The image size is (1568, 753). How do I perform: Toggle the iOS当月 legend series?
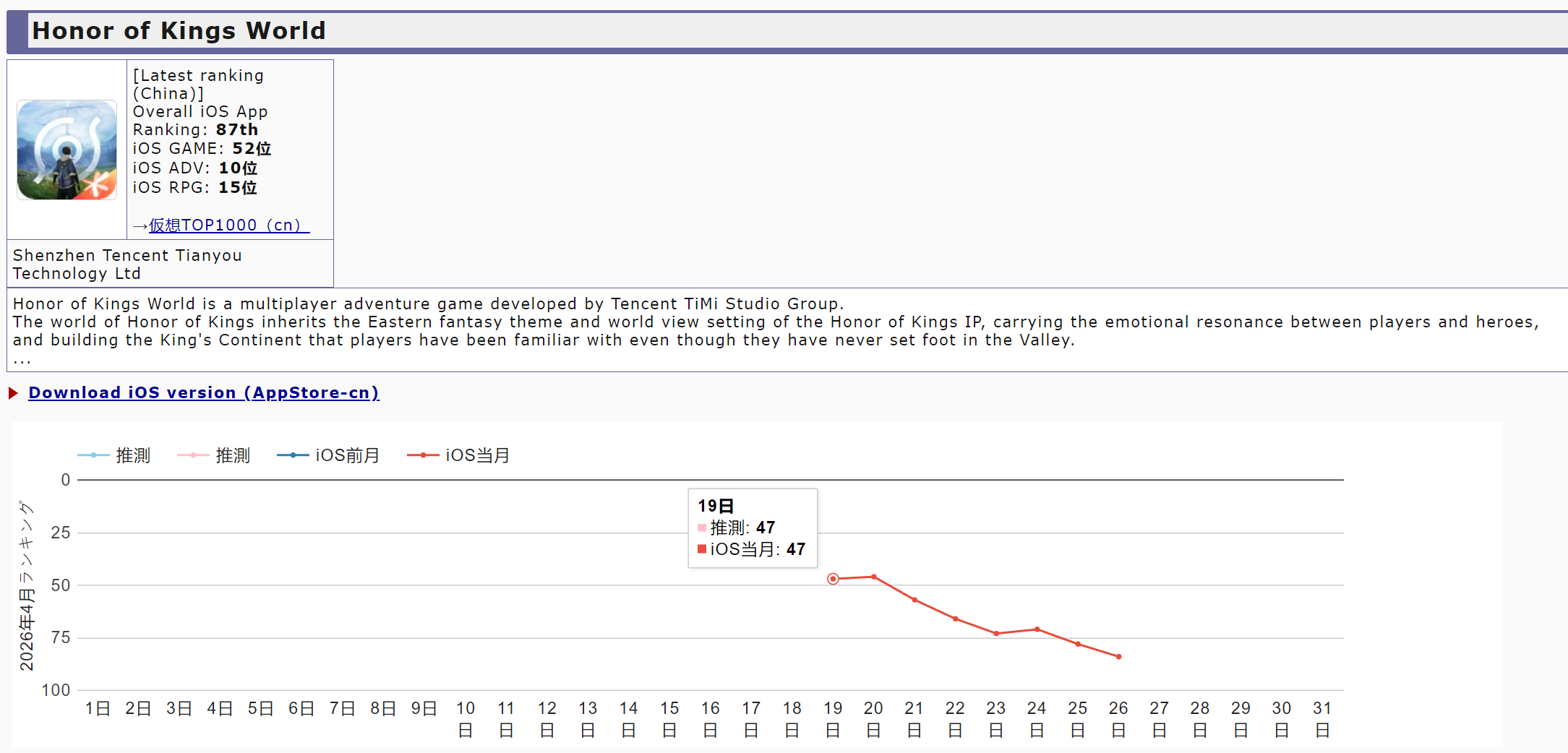(458, 455)
